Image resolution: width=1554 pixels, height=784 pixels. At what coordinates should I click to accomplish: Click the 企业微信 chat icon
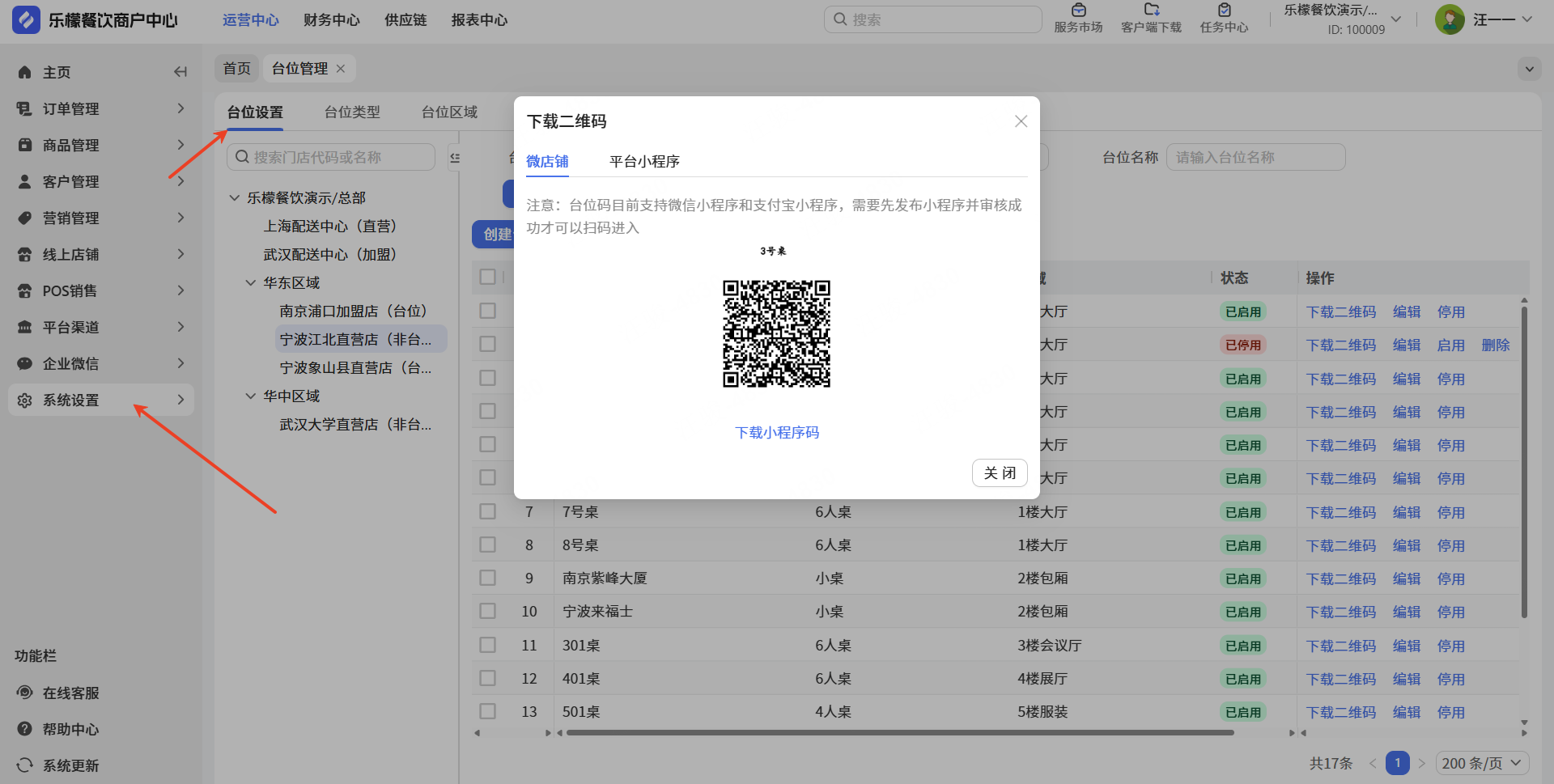25,363
